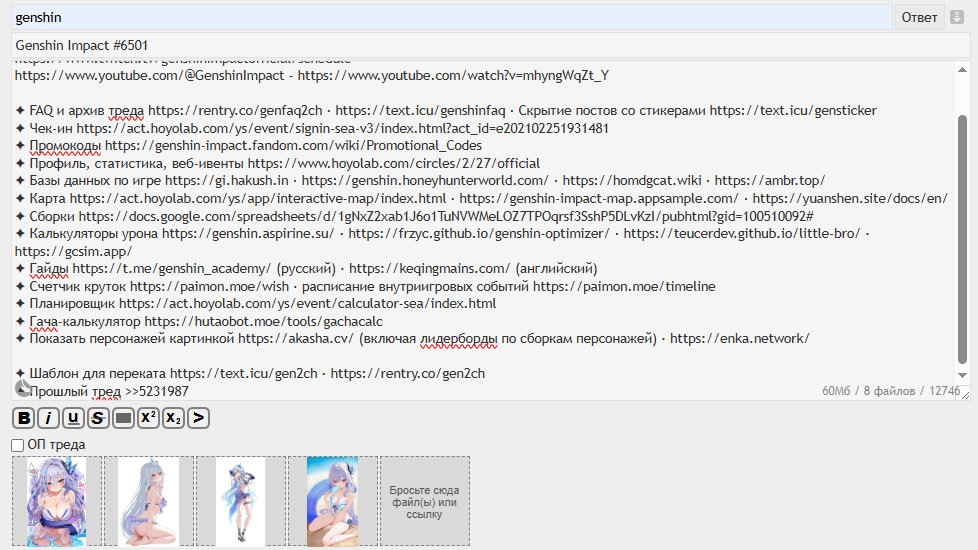The height and width of the screenshot is (550, 978).
Task: Click the rentry.co/genfaq2ch URL text
Action: point(235,110)
